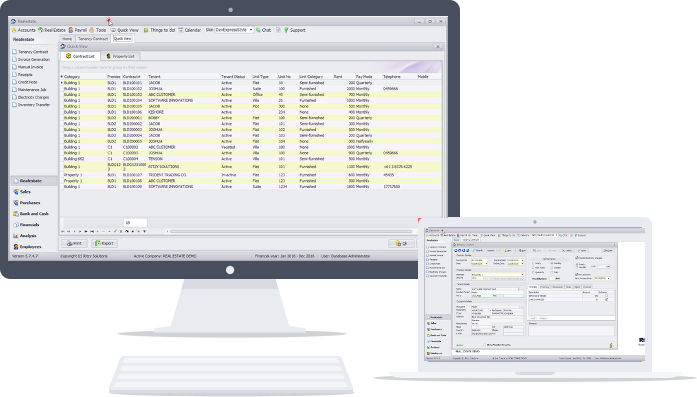
Task: Launch Chat from the toolbar
Action: pos(263,30)
